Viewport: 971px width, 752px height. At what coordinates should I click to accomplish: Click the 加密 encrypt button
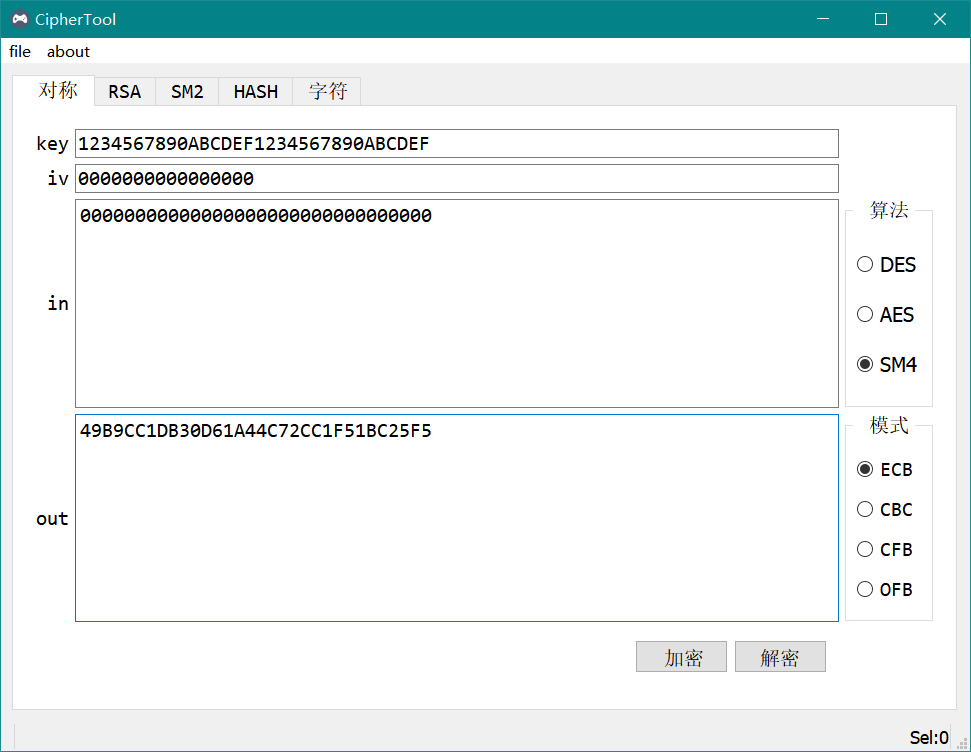pyautogui.click(x=681, y=657)
